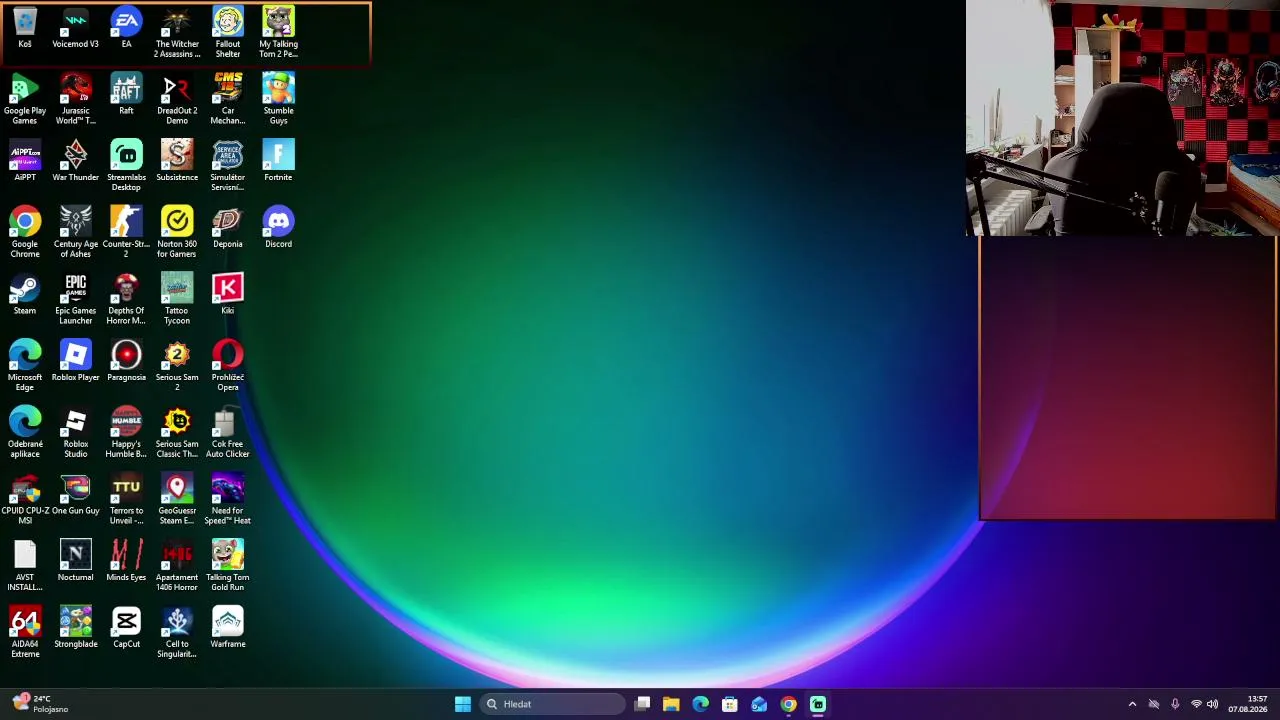
Task: Select the Stumble Guys desktop icon
Action: click(278, 100)
